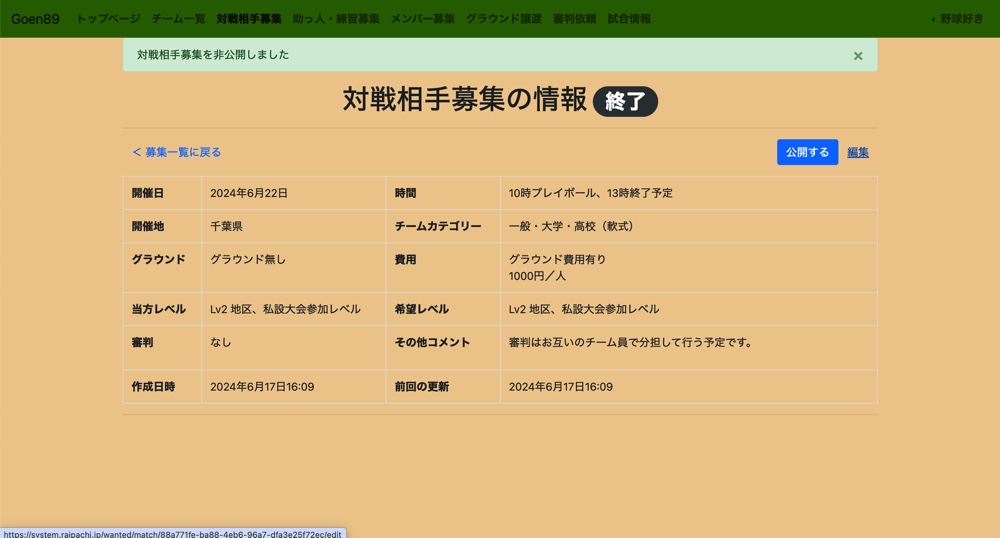Click the 時間 header cell
Image resolution: width=1000 pixels, height=538 pixels.
click(x=443, y=193)
